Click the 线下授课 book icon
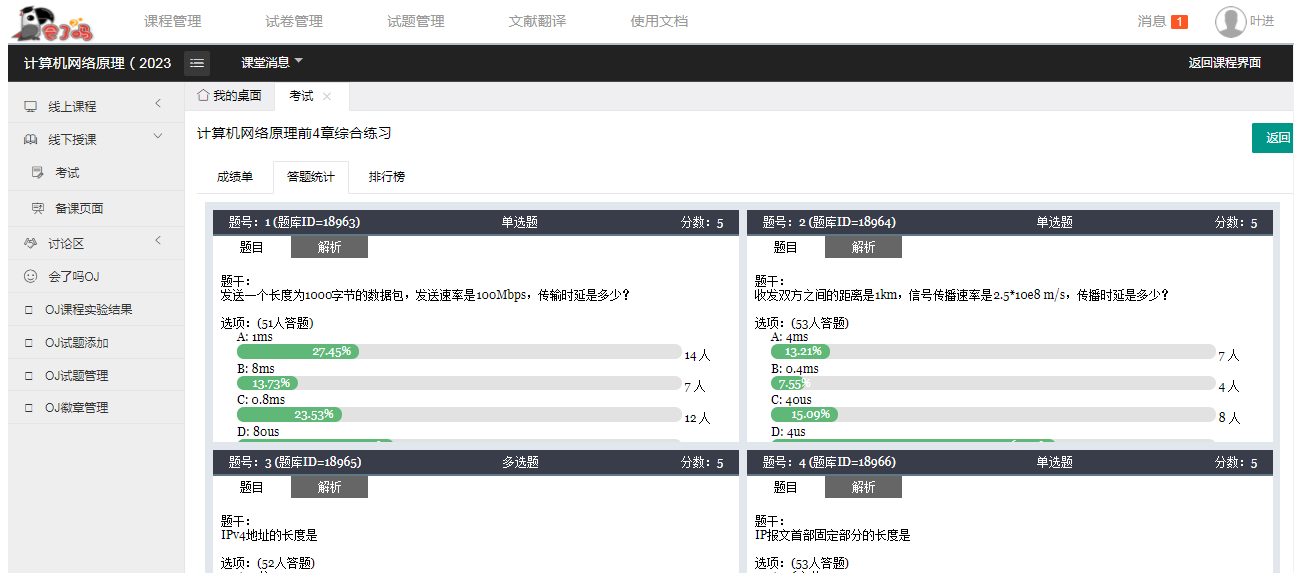 click(30, 139)
